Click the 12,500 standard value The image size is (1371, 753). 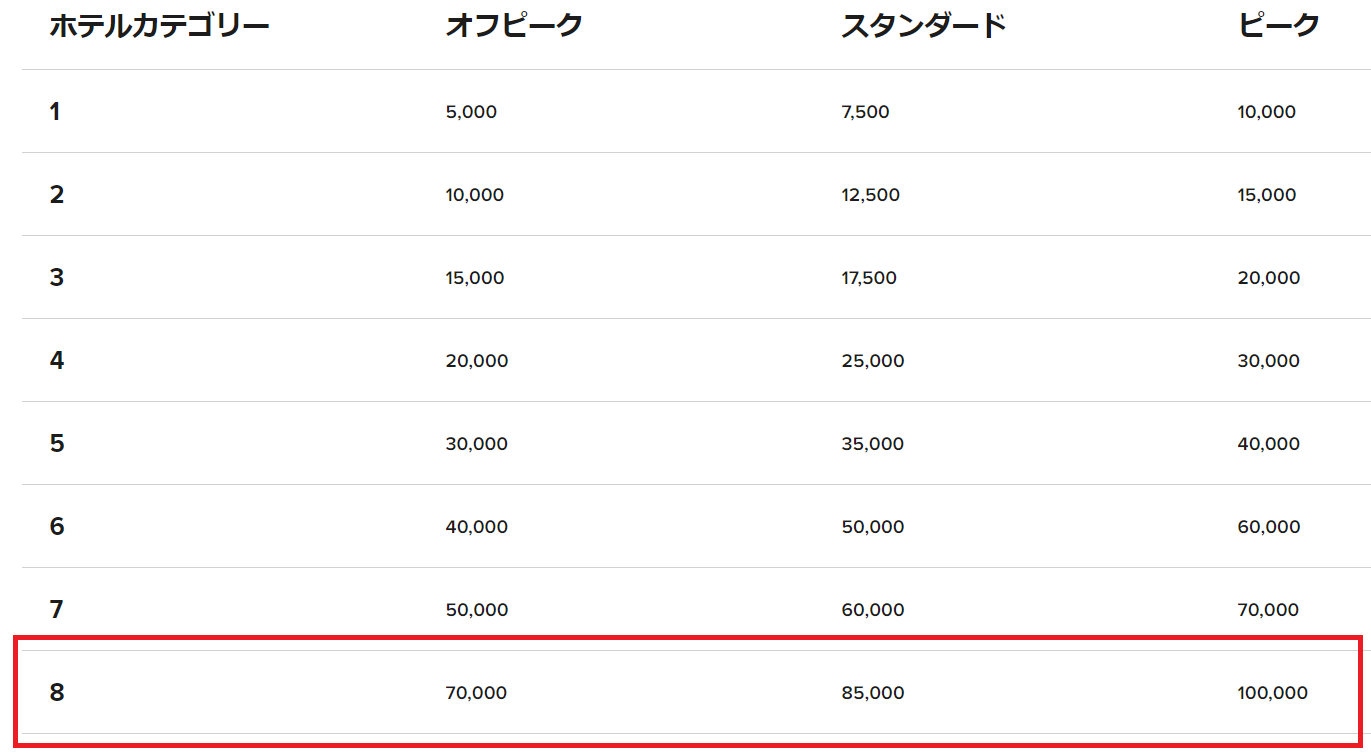pyautogui.click(x=870, y=195)
